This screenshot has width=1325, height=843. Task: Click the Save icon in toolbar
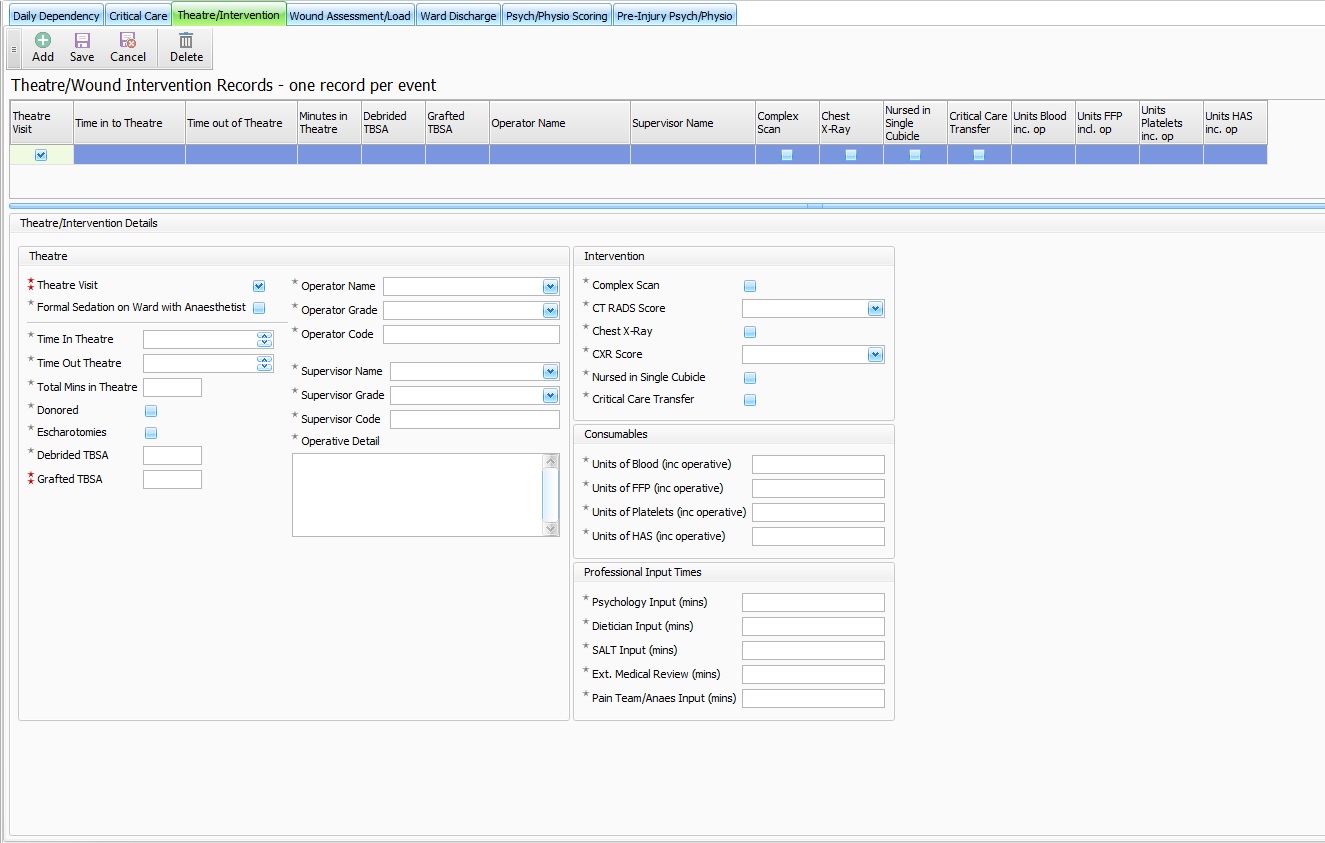82,41
